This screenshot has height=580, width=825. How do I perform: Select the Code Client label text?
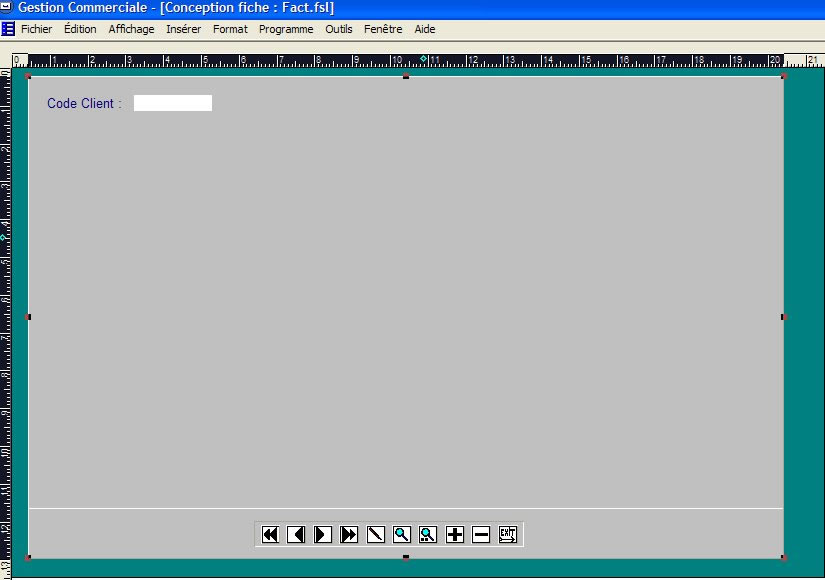pos(84,103)
